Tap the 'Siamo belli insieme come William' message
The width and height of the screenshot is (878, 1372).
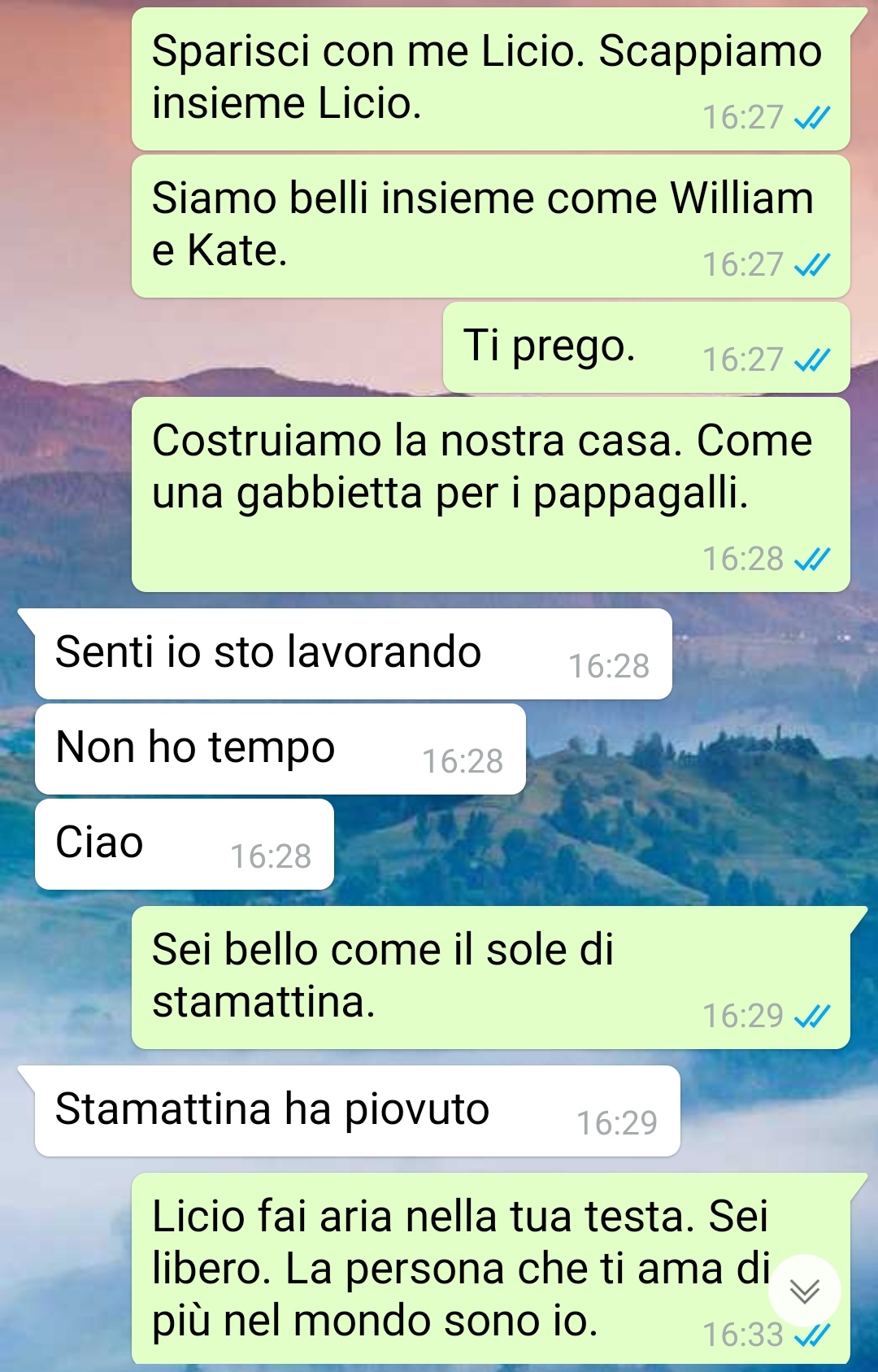[x=491, y=226]
